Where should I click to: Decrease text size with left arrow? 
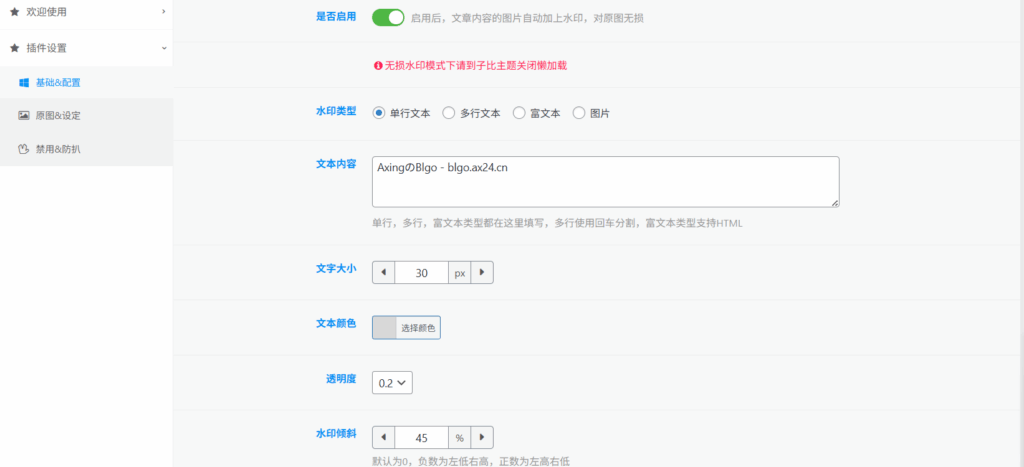(x=383, y=272)
